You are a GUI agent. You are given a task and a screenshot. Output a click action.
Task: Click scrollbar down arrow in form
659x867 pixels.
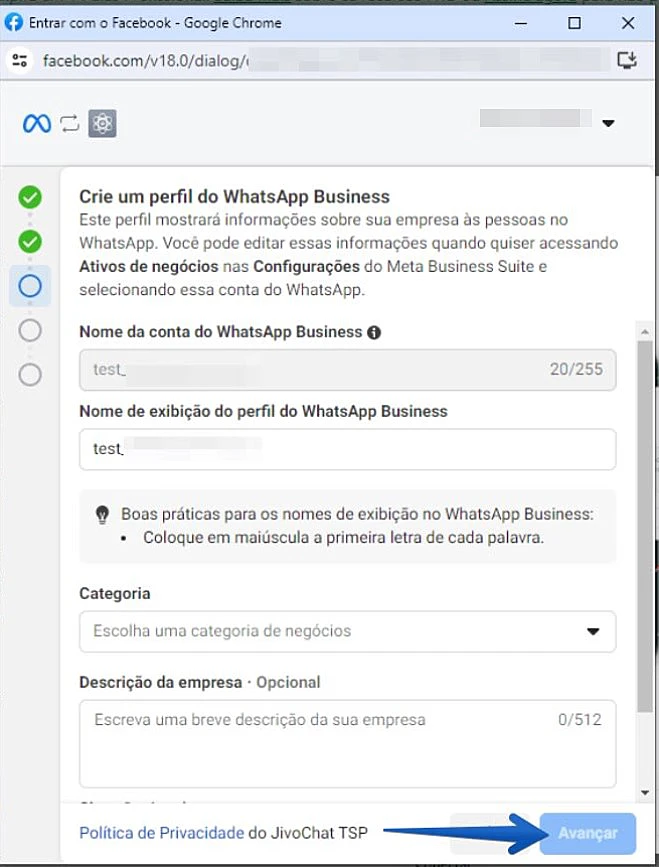645,792
